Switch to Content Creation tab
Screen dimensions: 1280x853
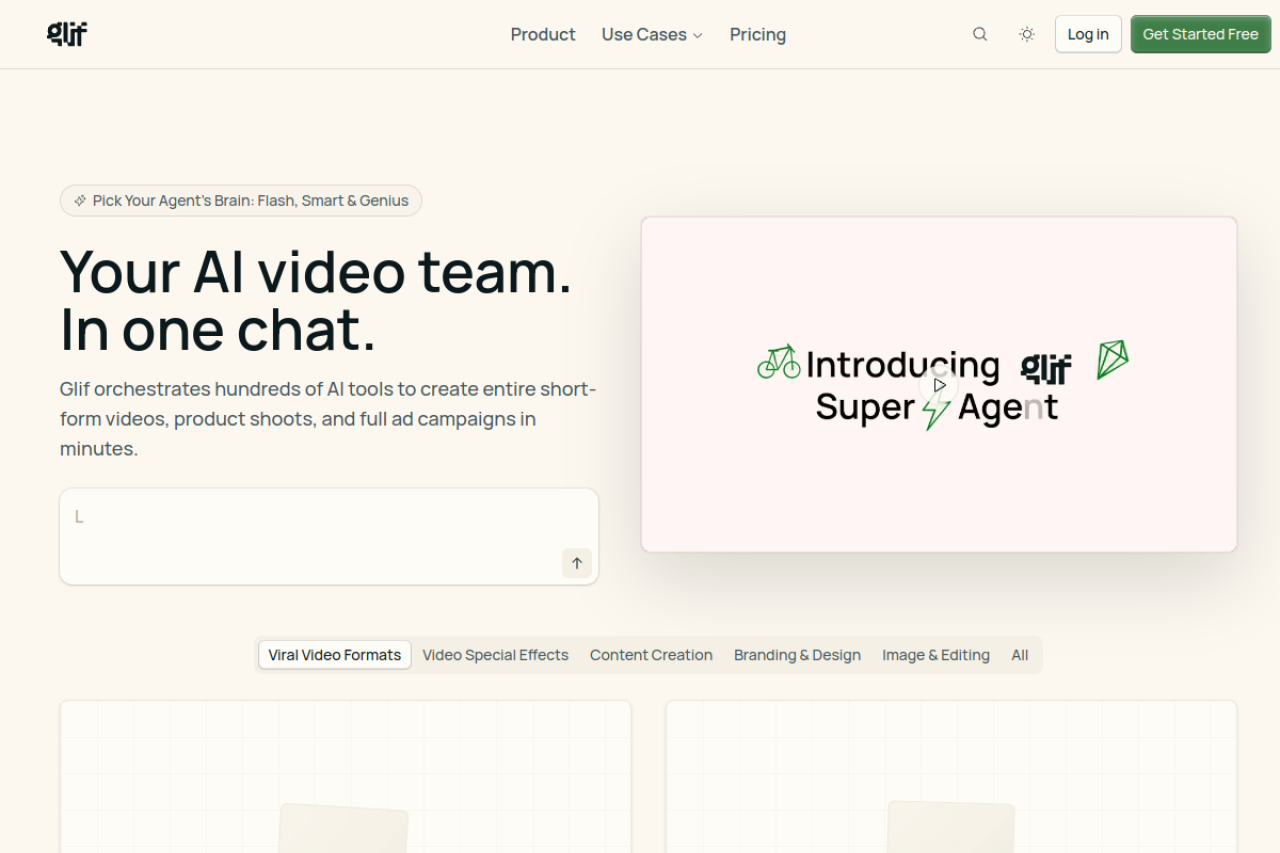tap(651, 655)
